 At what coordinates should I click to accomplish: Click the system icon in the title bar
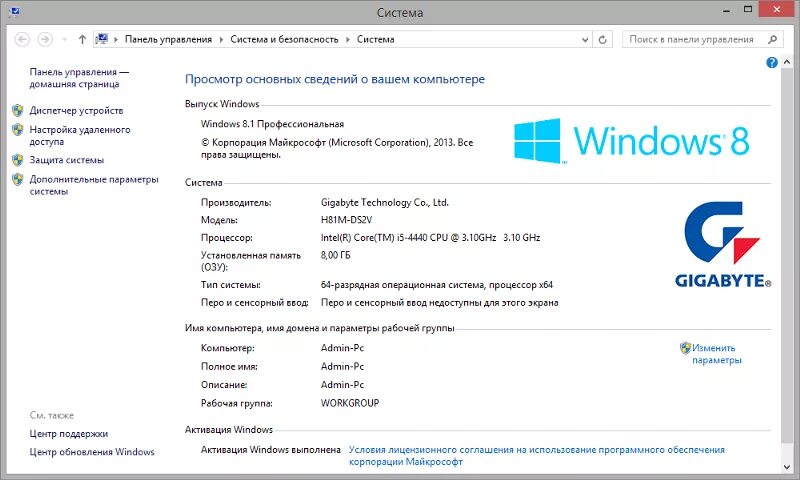(x=14, y=11)
